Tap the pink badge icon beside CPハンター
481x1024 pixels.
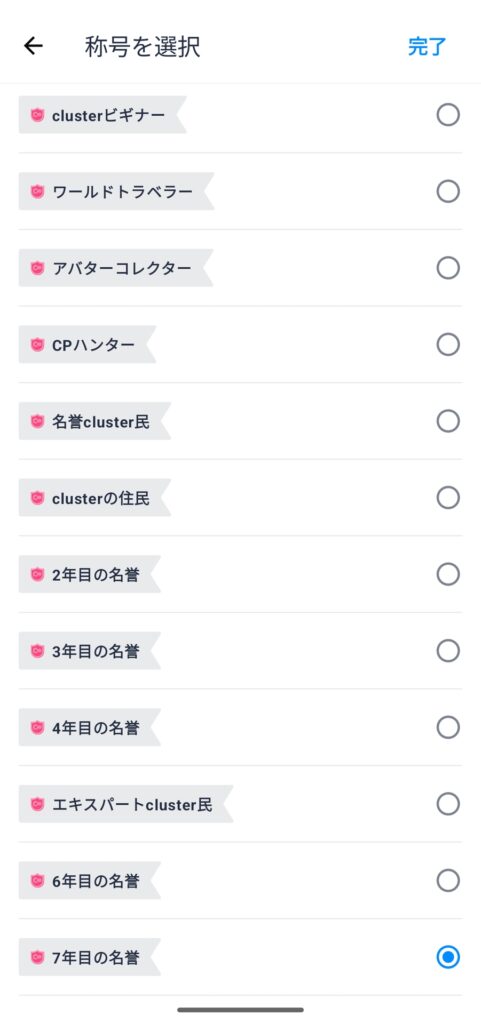click(x=38, y=344)
